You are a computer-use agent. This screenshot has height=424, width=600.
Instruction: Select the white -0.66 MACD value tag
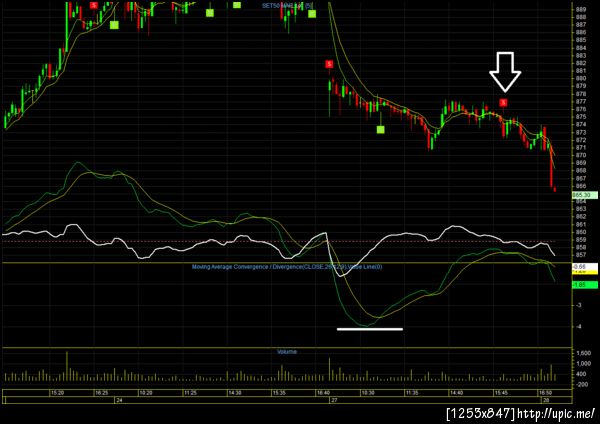click(584, 266)
